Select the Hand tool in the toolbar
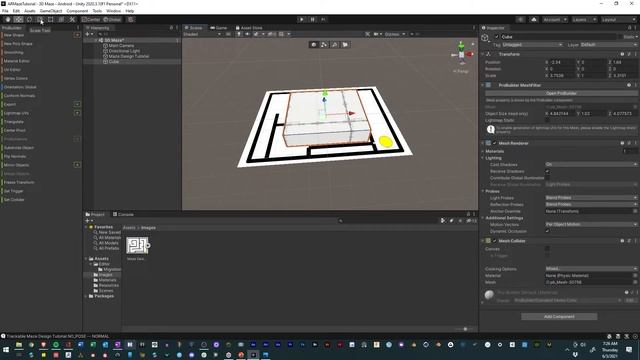Image resolution: width=640 pixels, height=360 pixels. click(x=8, y=19)
